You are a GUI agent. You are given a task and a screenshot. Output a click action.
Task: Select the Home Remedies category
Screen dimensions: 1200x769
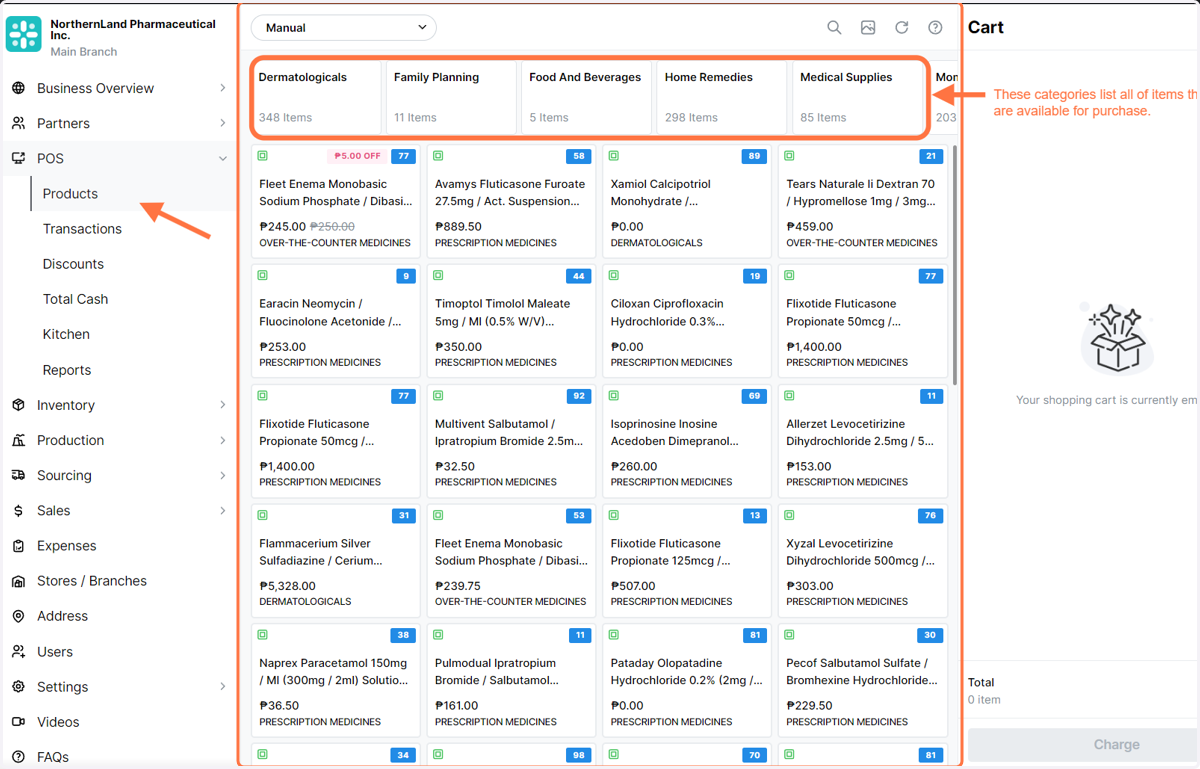coord(721,97)
